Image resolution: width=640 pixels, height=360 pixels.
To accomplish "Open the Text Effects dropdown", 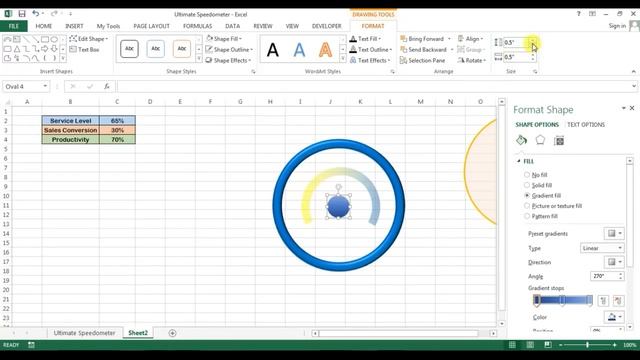I will pyautogui.click(x=370, y=60).
